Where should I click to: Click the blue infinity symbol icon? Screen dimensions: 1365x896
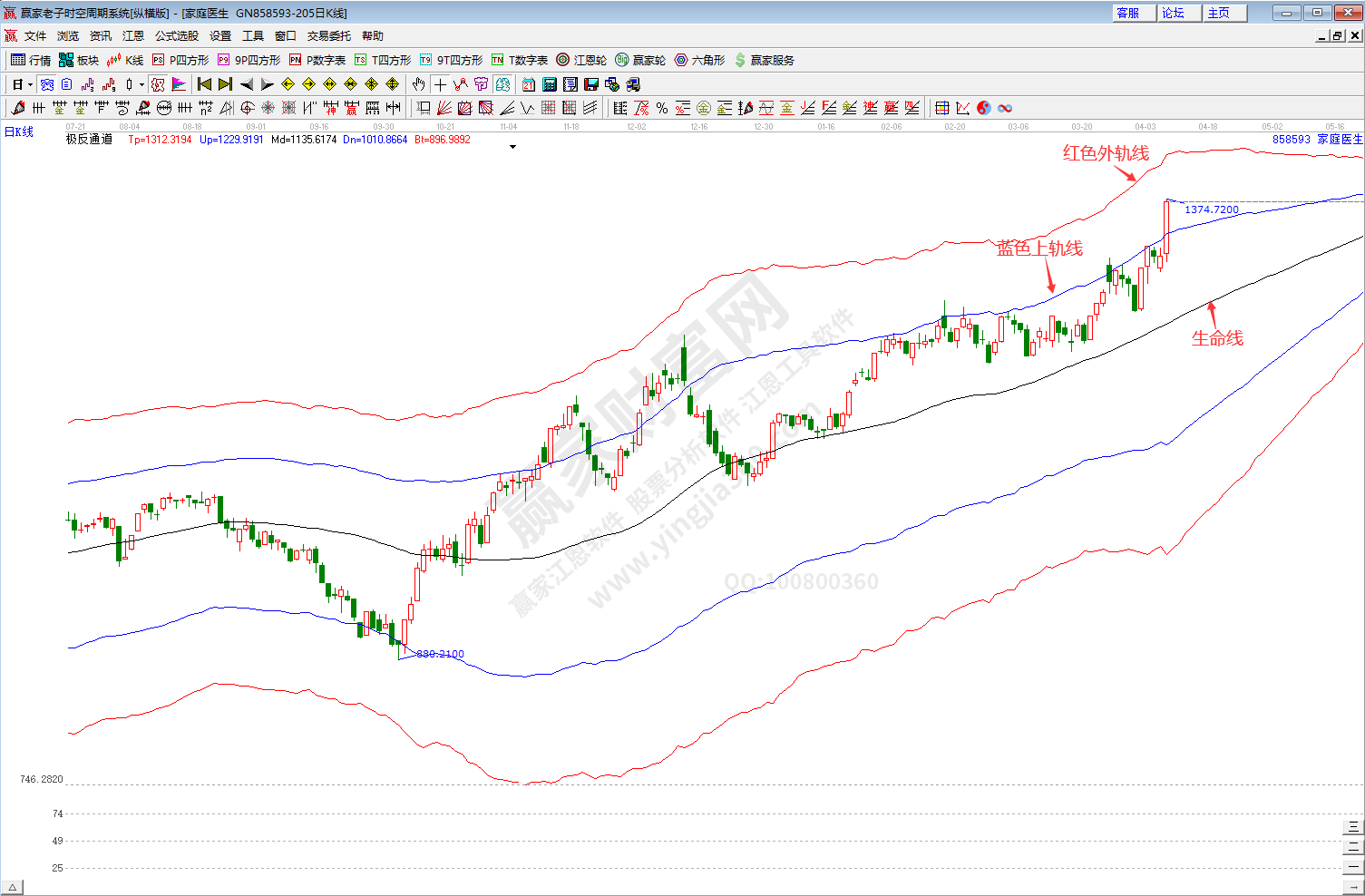[x=1004, y=108]
